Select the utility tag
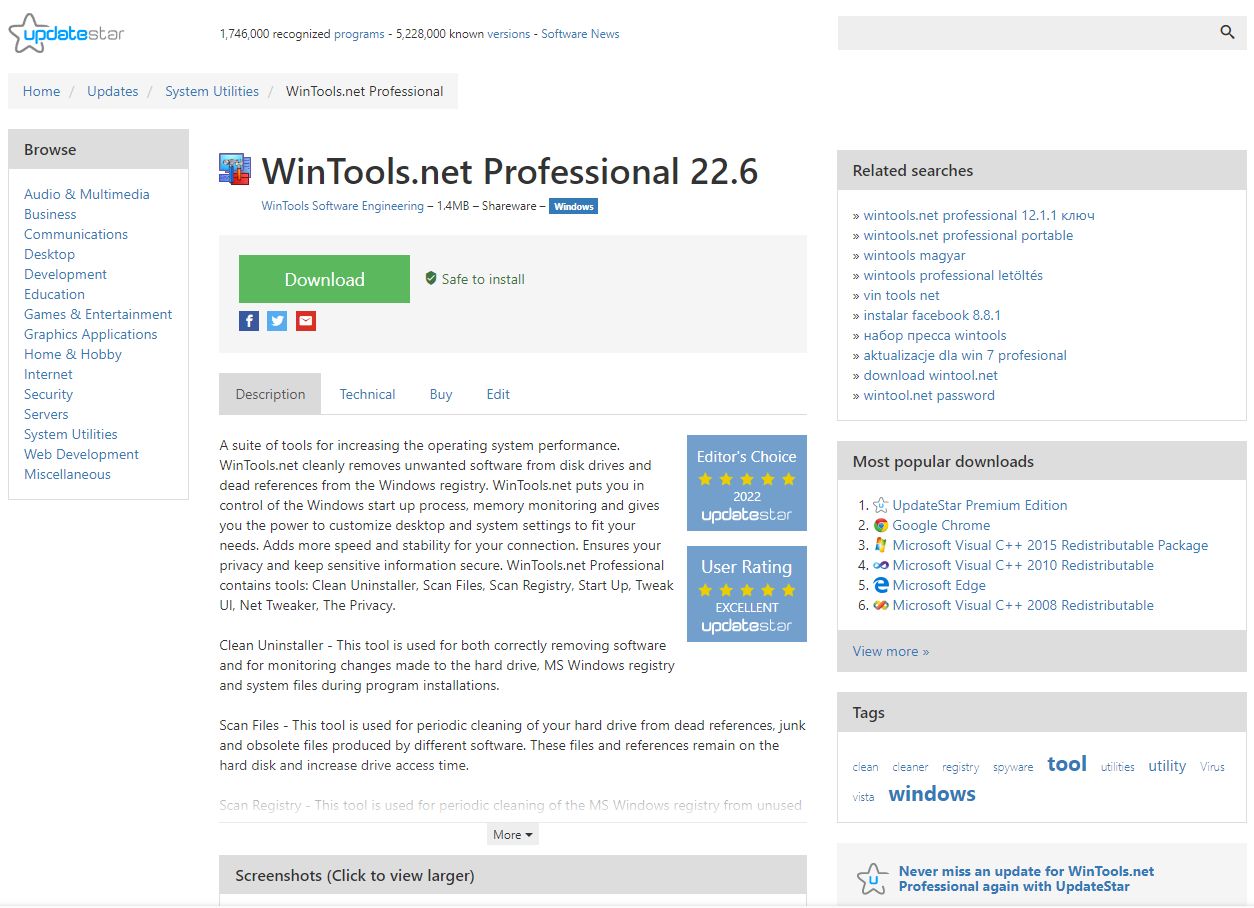 point(1167,766)
